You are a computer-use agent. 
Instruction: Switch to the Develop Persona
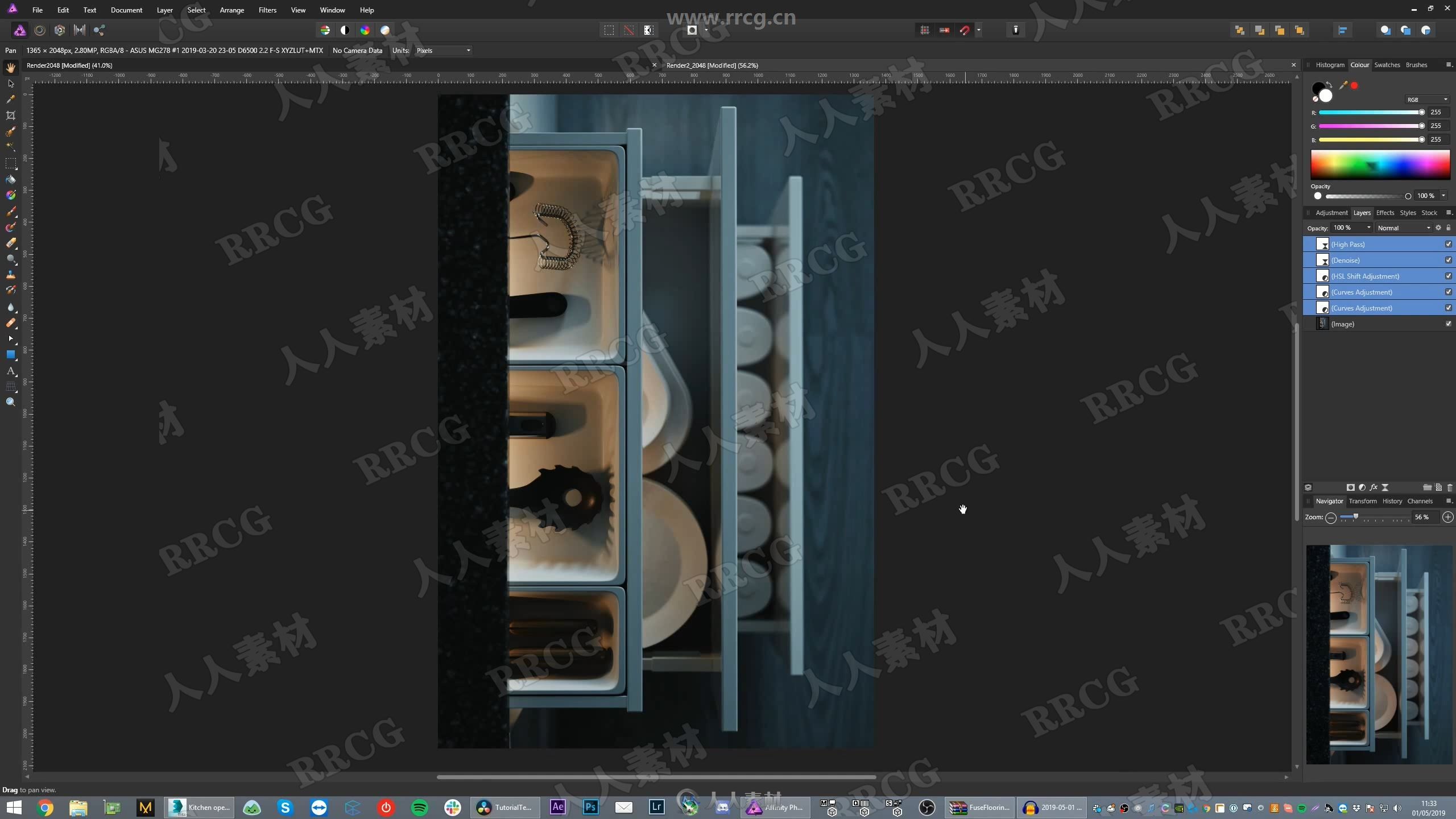pyautogui.click(x=60, y=30)
